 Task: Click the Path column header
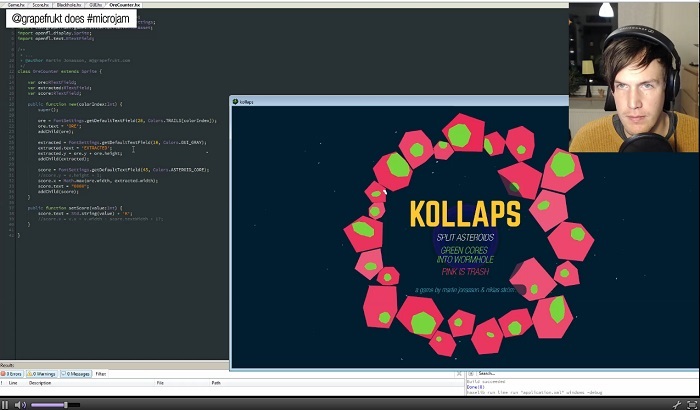tap(216, 382)
